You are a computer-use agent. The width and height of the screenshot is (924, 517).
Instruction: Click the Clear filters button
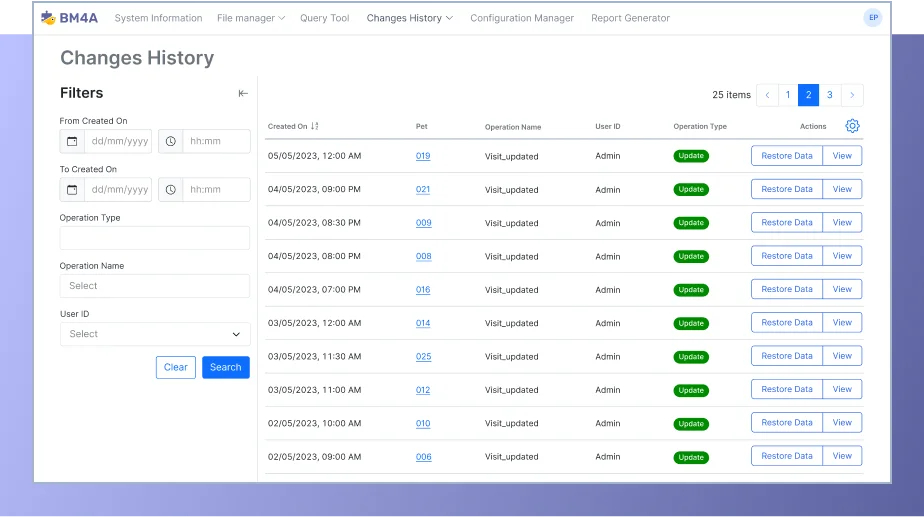(x=176, y=367)
